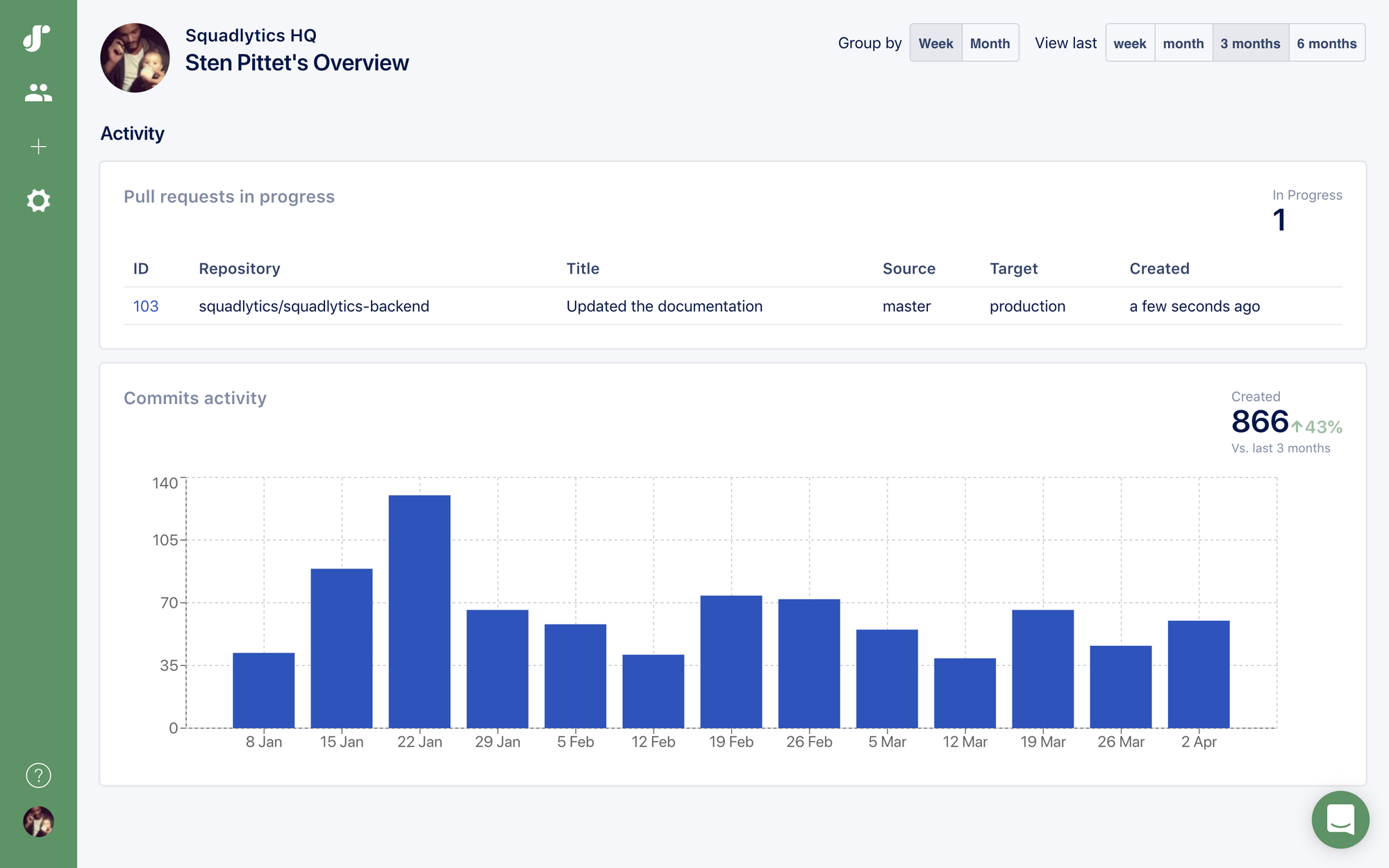The width and height of the screenshot is (1389, 868).
Task: Click the Updated the documentation row title
Action: (x=664, y=306)
